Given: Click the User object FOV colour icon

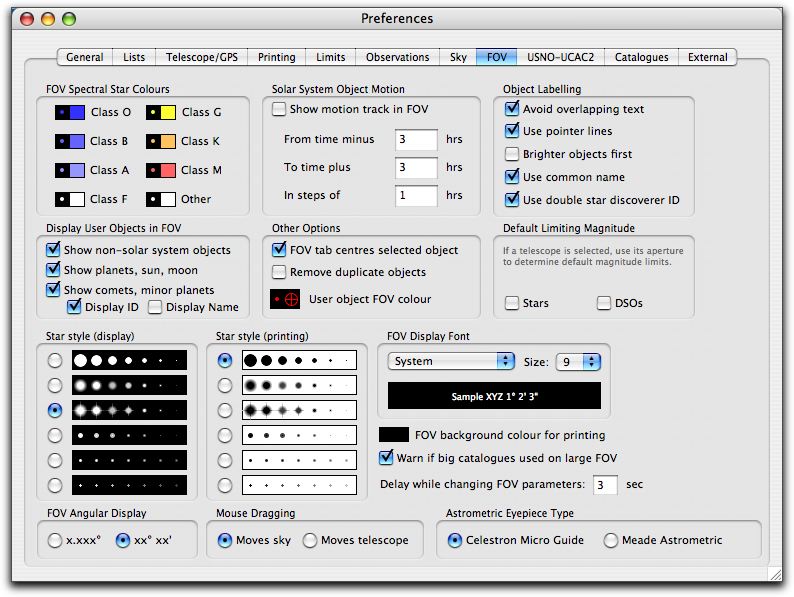Looking at the screenshot, I should [286, 299].
